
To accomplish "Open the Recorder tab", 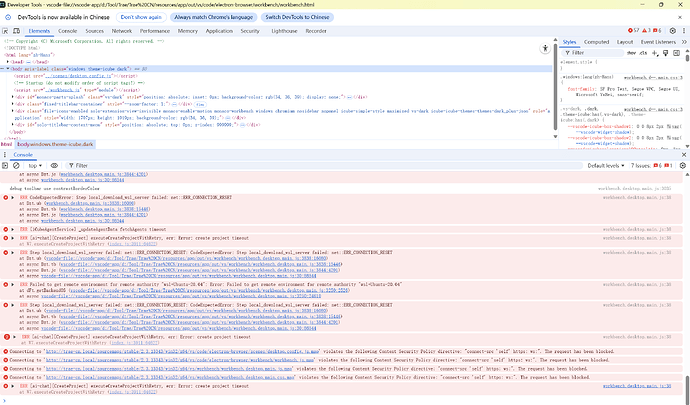I will click(x=316, y=31).
